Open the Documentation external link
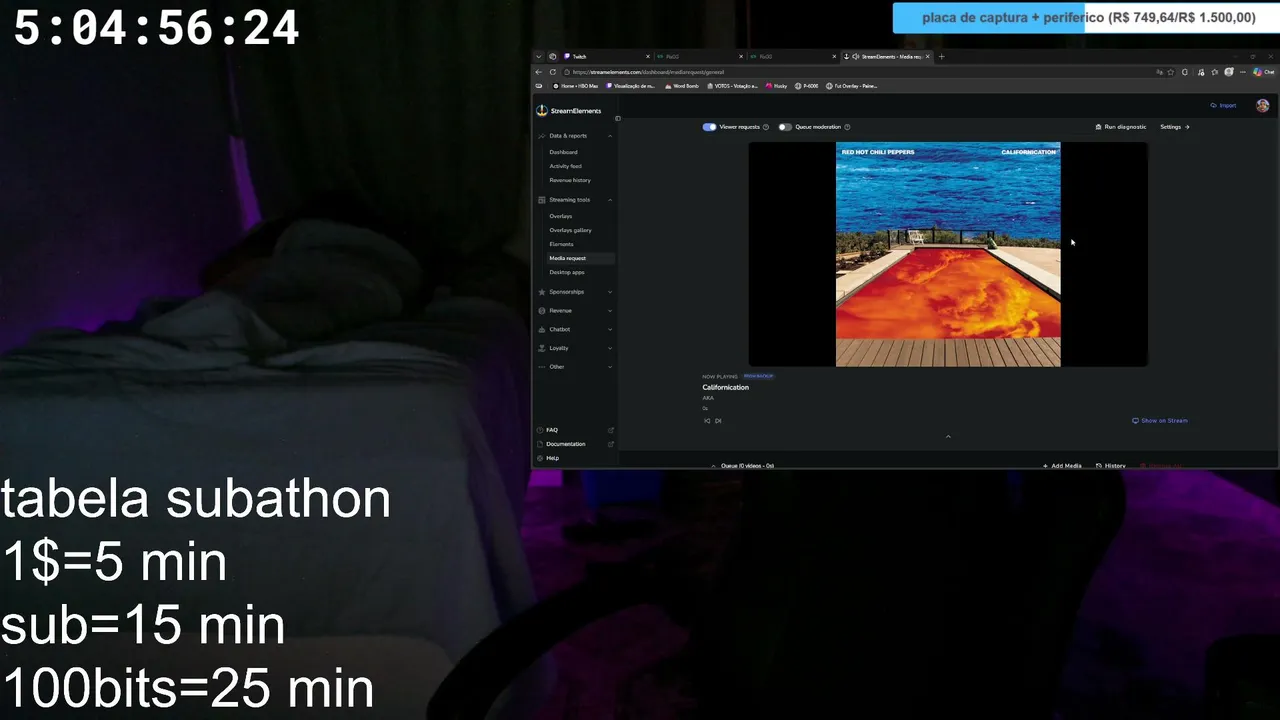This screenshot has height=720, width=1280. pos(611,444)
